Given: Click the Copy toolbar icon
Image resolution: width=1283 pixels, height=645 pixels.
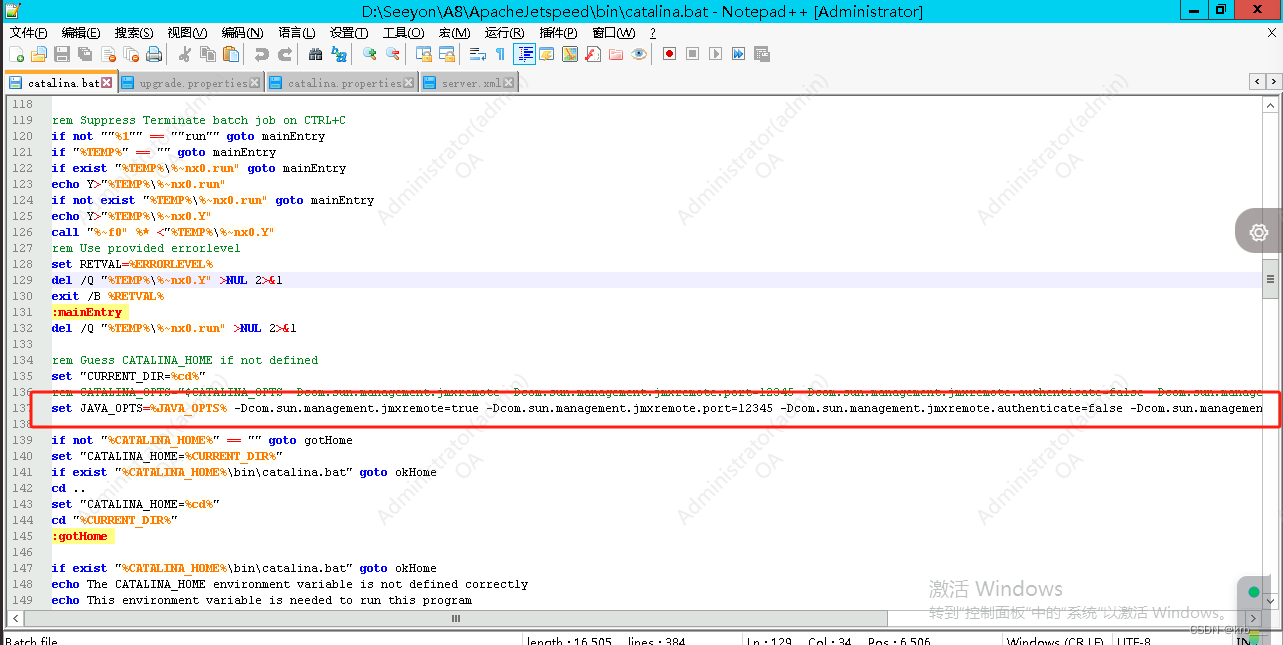Looking at the screenshot, I should [208, 54].
